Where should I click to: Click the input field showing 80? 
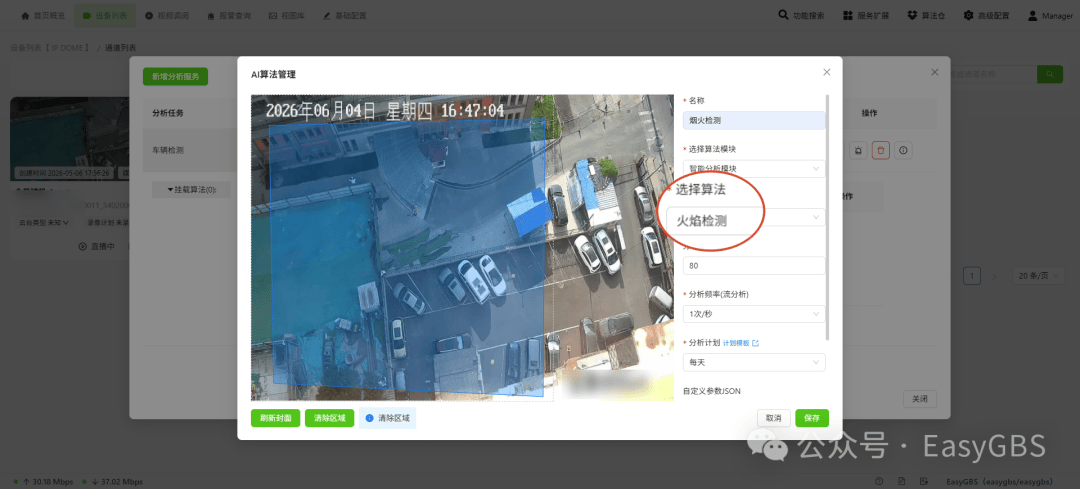point(754,266)
